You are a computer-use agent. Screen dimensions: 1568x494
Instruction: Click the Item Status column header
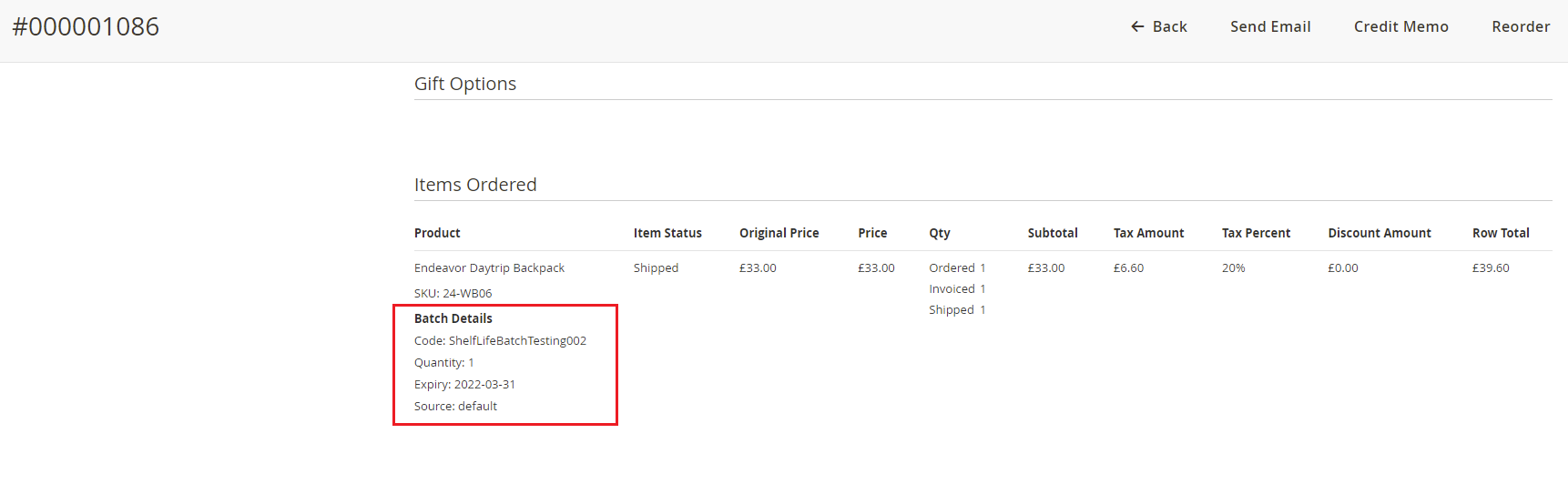667,233
